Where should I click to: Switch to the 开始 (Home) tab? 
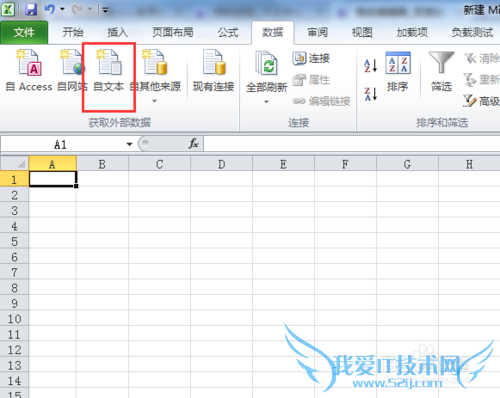pyautogui.click(x=73, y=32)
